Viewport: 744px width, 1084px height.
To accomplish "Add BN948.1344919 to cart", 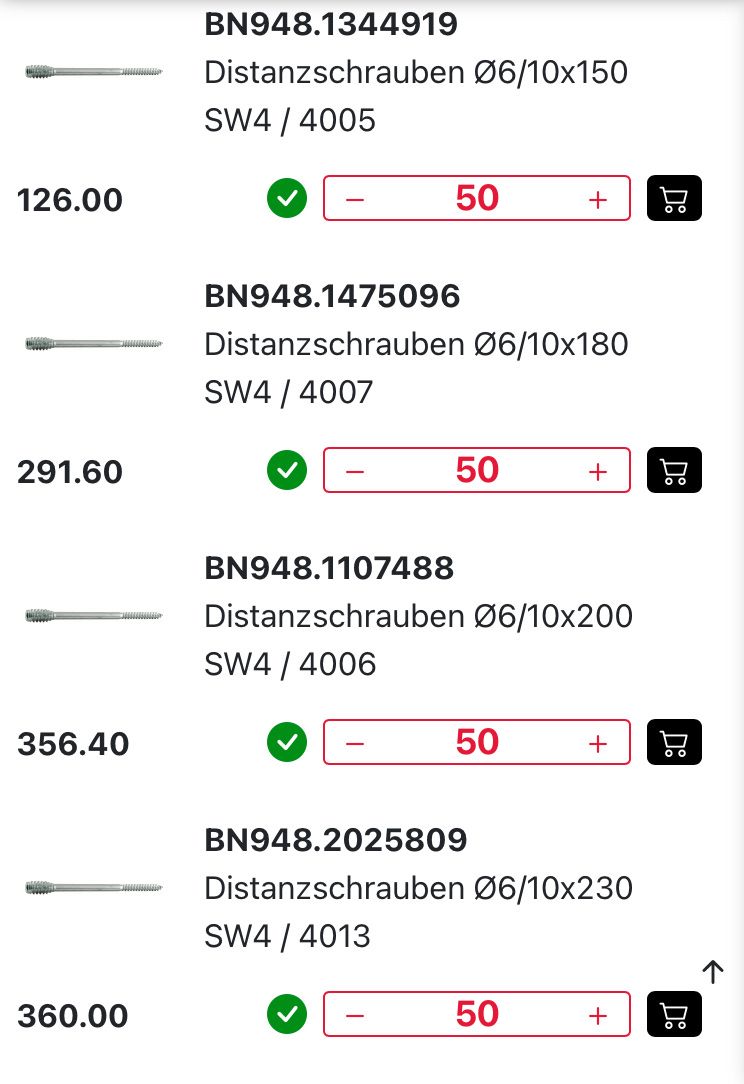I will tap(675, 198).
